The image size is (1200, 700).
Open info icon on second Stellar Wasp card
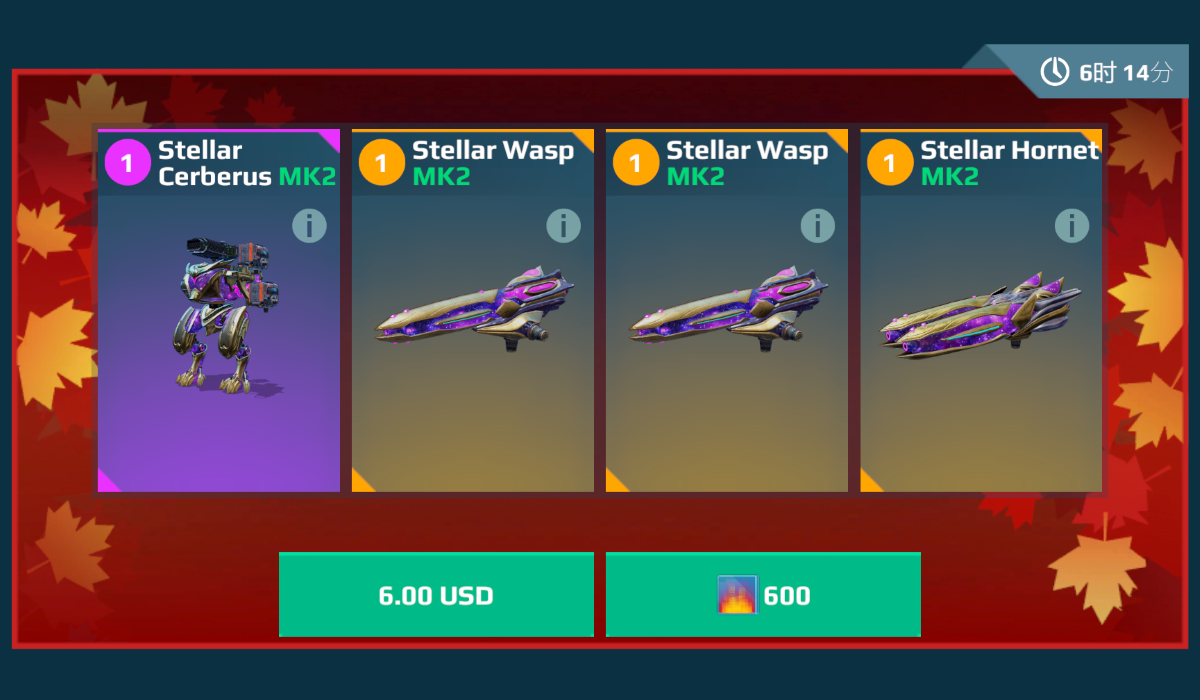click(817, 226)
